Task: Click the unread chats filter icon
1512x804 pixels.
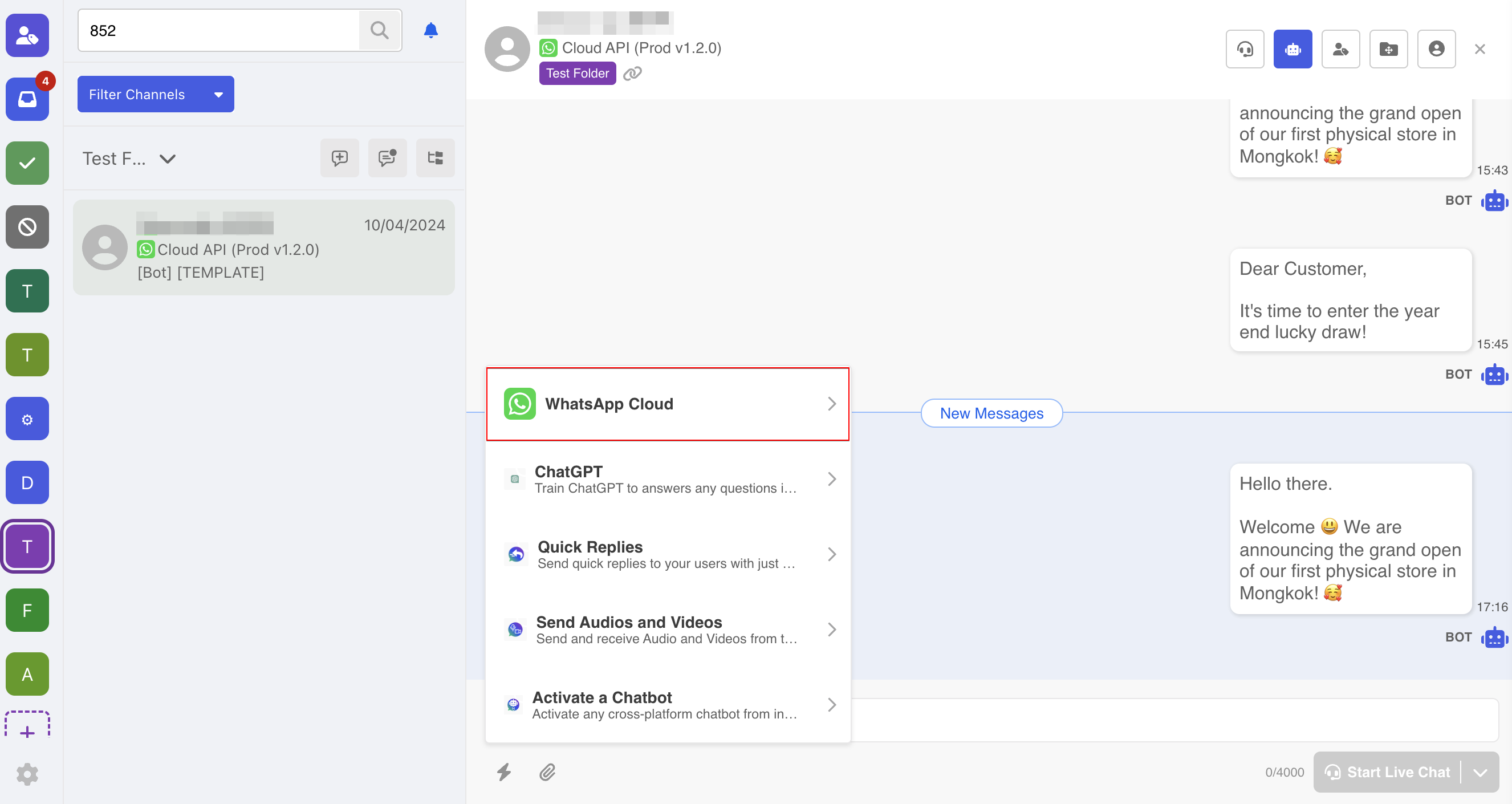Action: [x=387, y=158]
